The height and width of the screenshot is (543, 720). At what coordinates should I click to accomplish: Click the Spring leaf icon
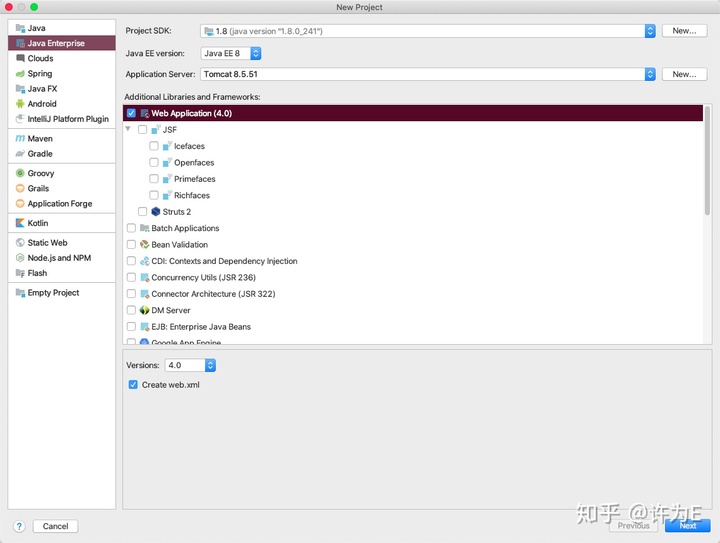click(x=20, y=73)
